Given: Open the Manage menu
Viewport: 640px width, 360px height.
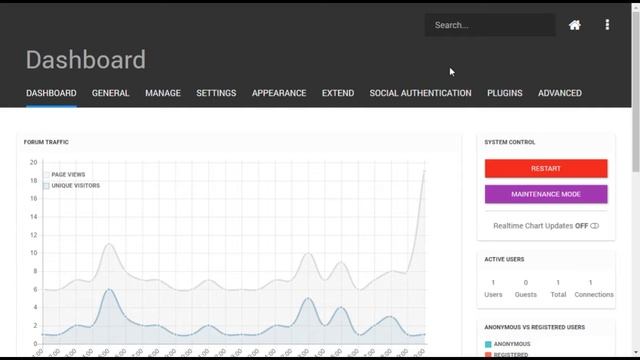Looking at the screenshot, I should coord(163,93).
